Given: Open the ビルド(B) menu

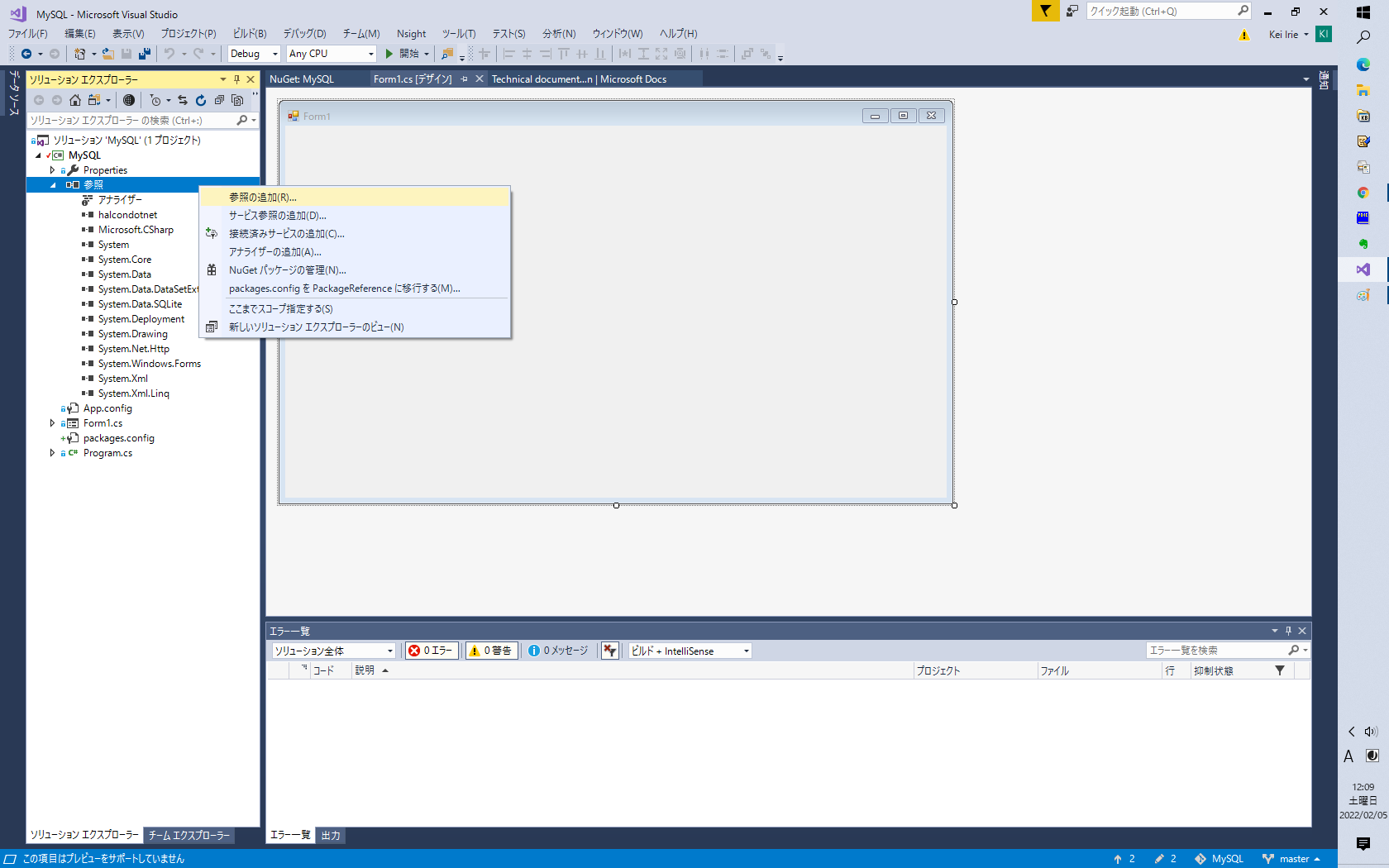Looking at the screenshot, I should coord(250,34).
